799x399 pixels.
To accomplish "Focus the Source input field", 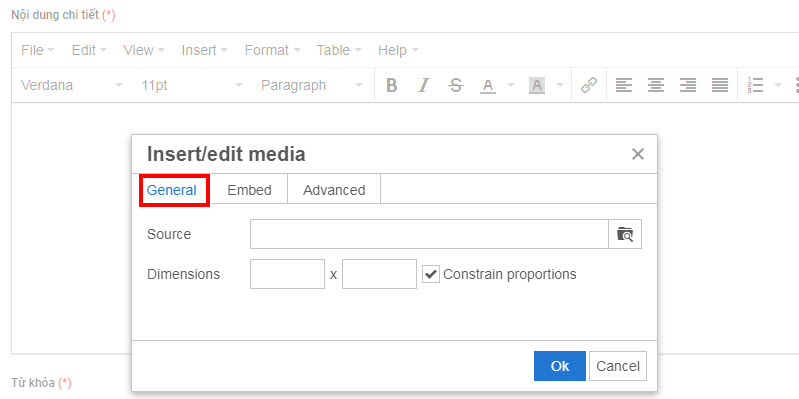I will point(429,234).
